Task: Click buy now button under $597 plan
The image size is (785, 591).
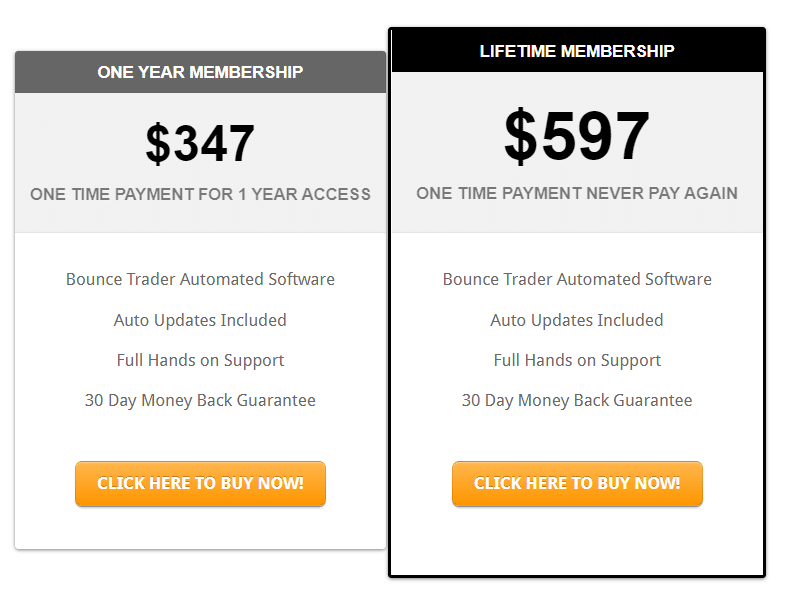Action: tap(577, 483)
